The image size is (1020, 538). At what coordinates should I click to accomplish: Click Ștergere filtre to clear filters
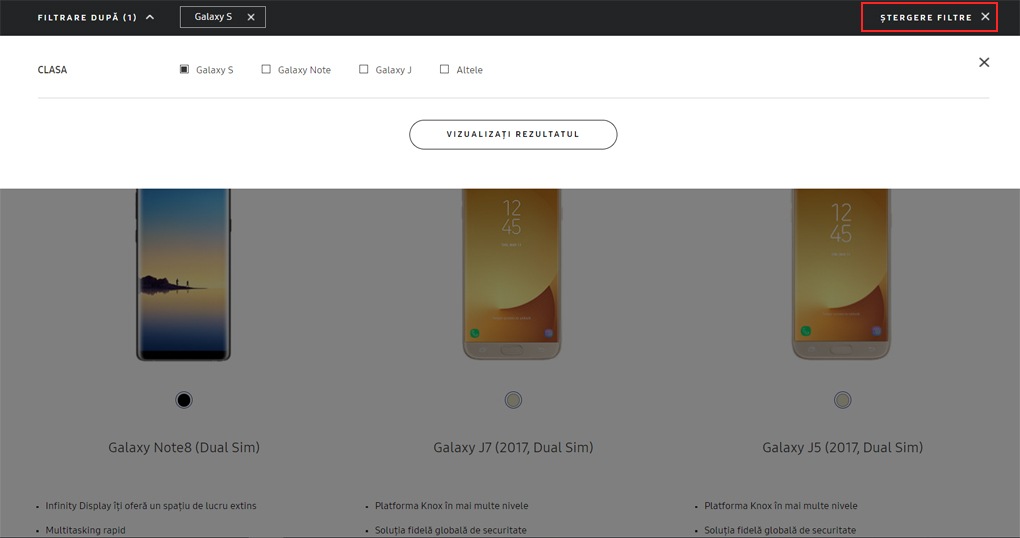929,17
